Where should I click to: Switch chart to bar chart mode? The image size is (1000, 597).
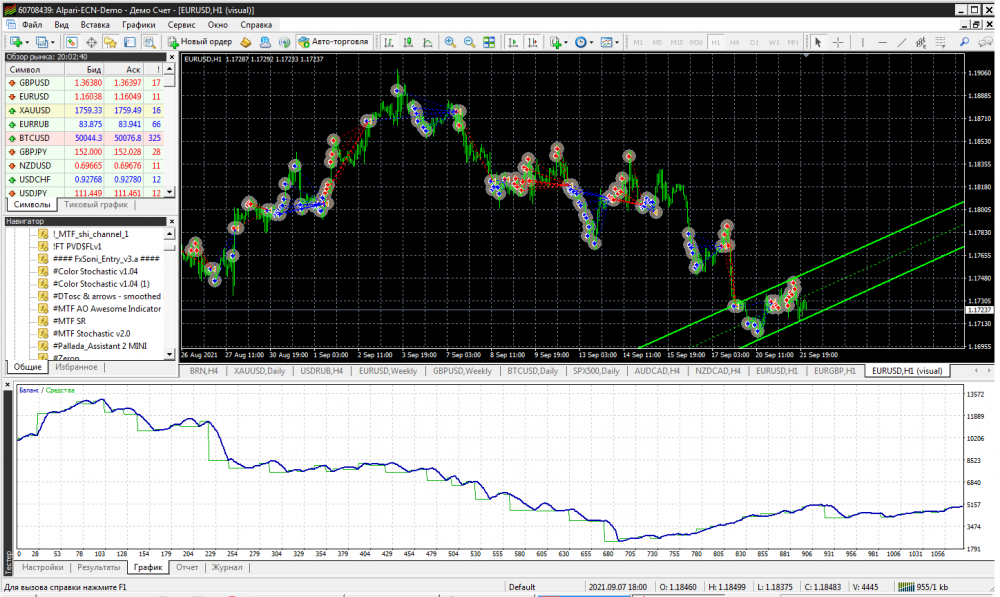388,42
